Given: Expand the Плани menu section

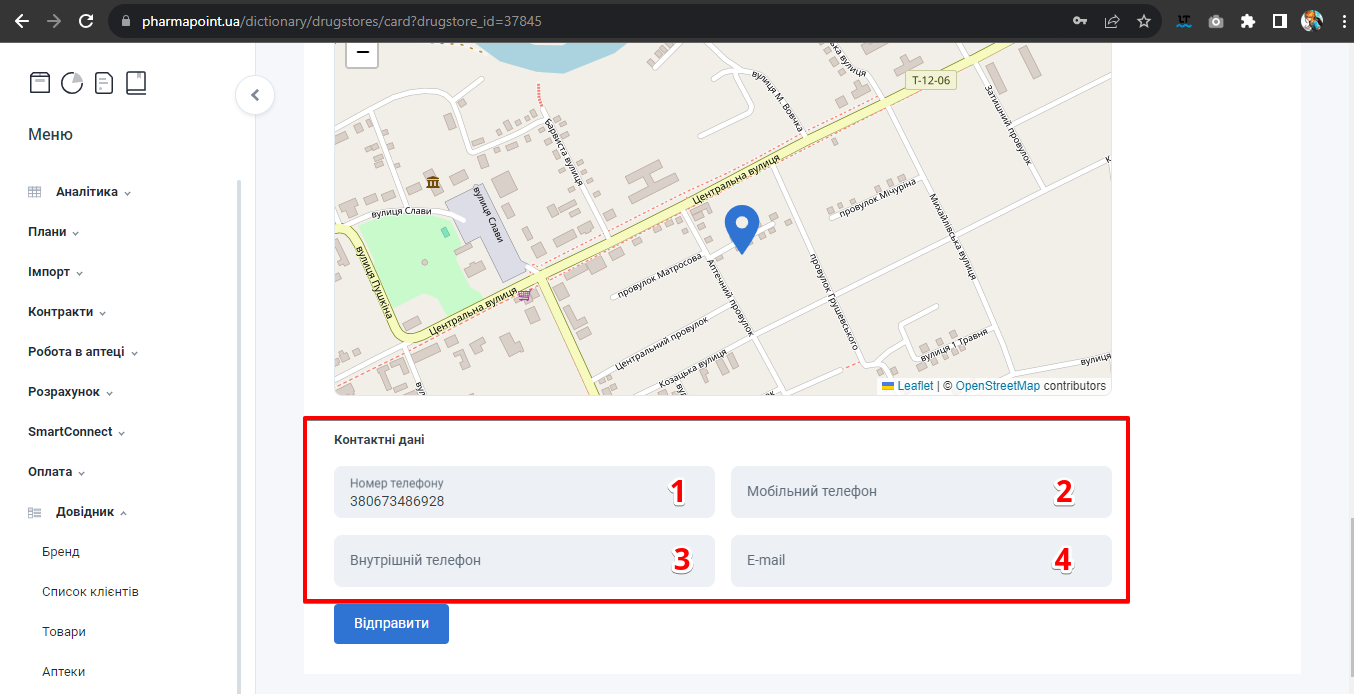Looking at the screenshot, I should coord(47,232).
